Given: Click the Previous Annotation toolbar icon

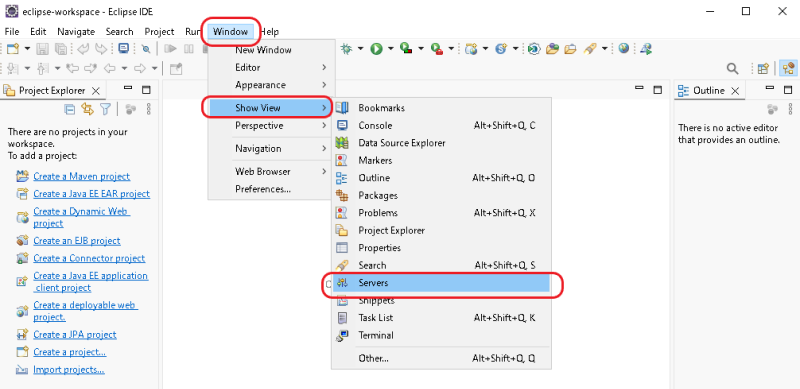Looking at the screenshot, I should (43, 68).
